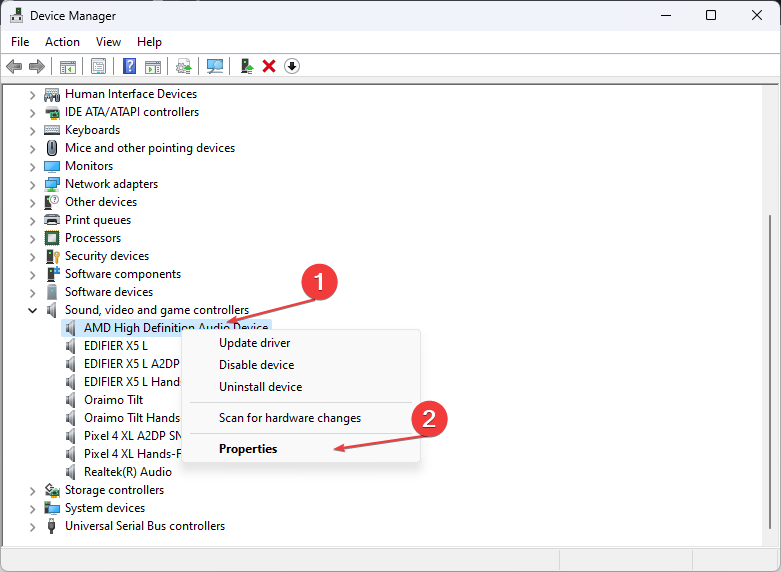Screen dimensions: 781x572
Task: Collapse Sound, video and game controllers
Action: (32, 310)
